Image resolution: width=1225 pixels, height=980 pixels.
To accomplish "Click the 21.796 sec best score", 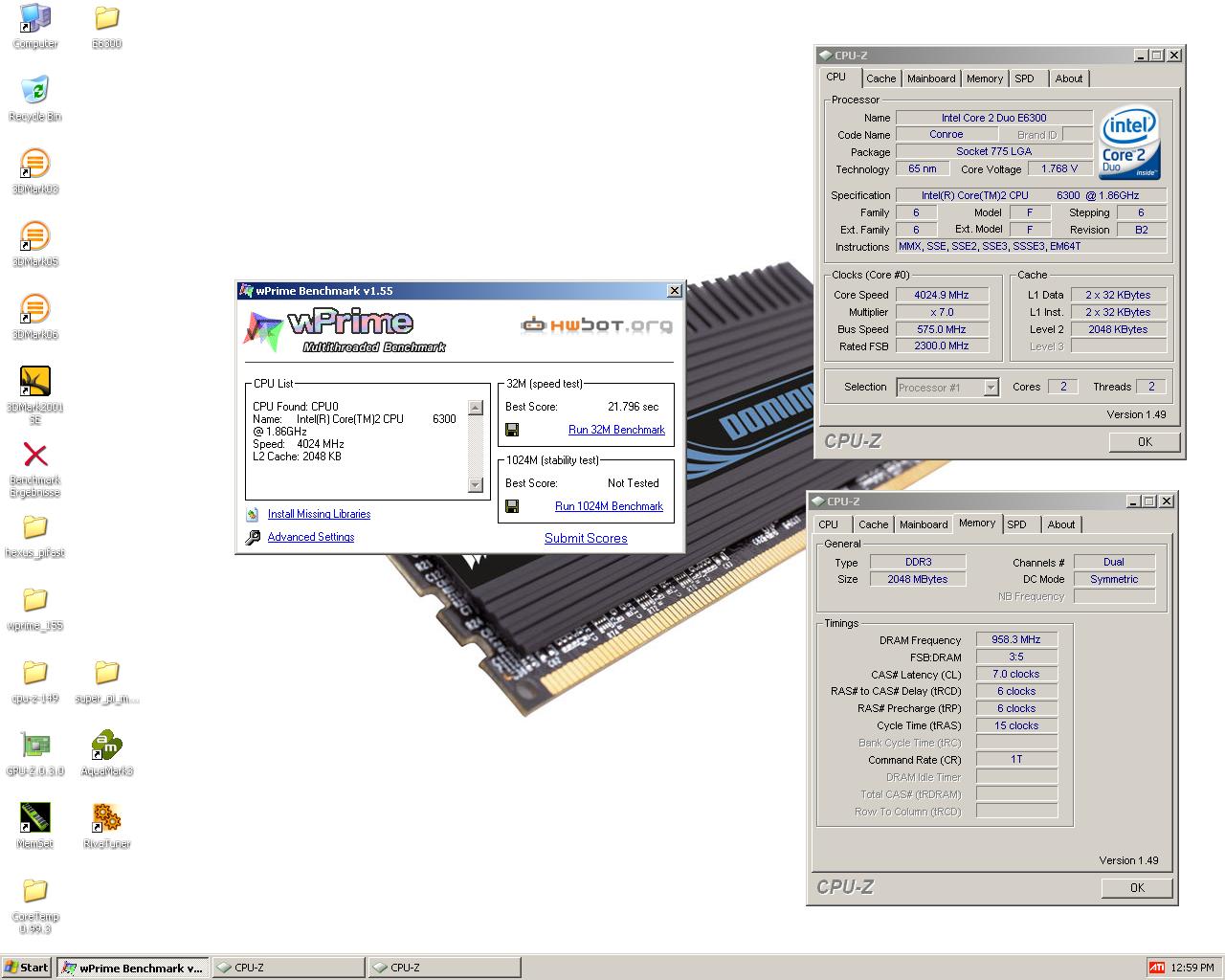I will (x=634, y=408).
